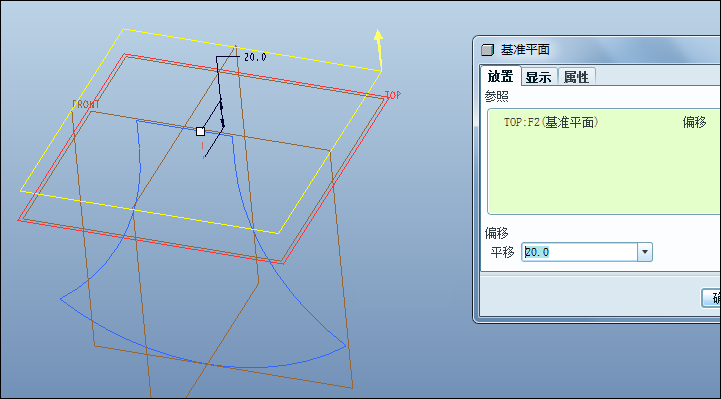Select the TOP plane label in viewport

pyautogui.click(x=393, y=95)
